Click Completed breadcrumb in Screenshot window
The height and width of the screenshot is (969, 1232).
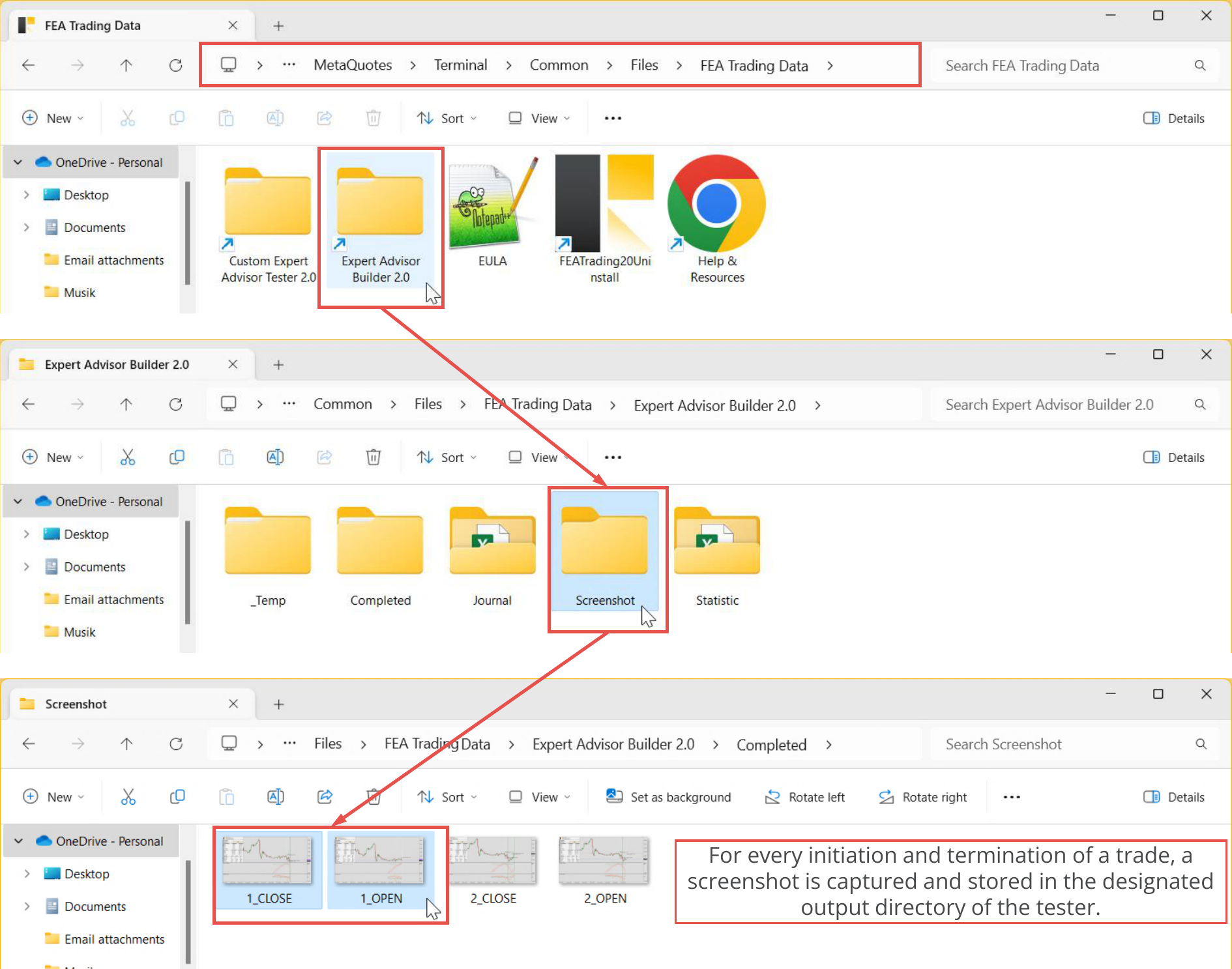(772, 745)
